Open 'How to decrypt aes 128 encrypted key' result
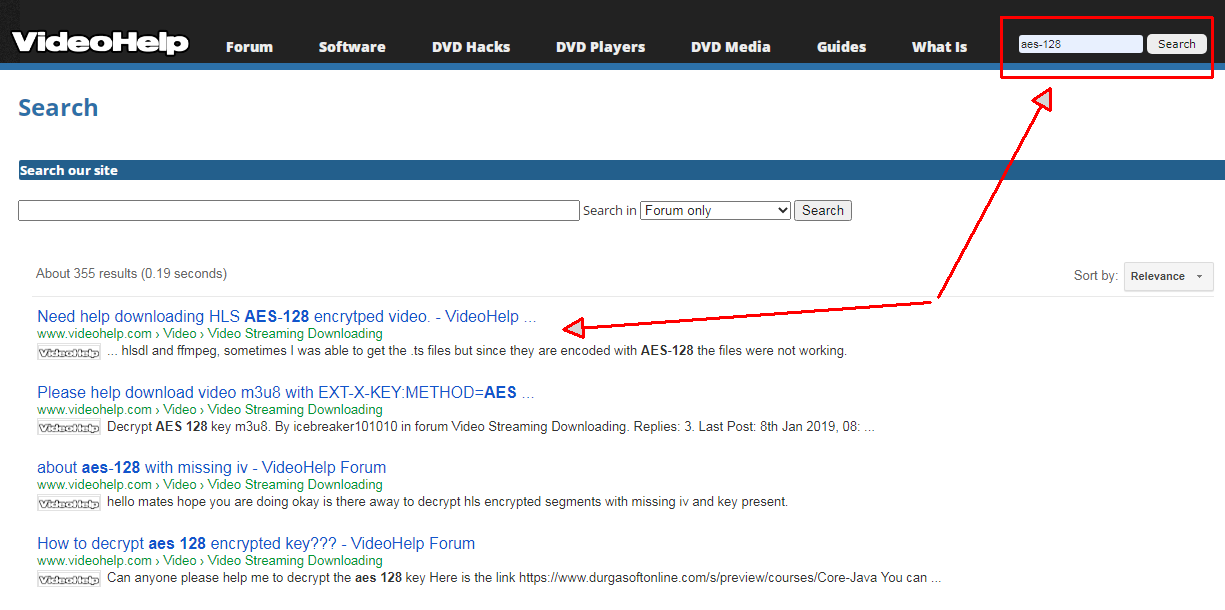This screenshot has width=1225, height=610. click(256, 544)
